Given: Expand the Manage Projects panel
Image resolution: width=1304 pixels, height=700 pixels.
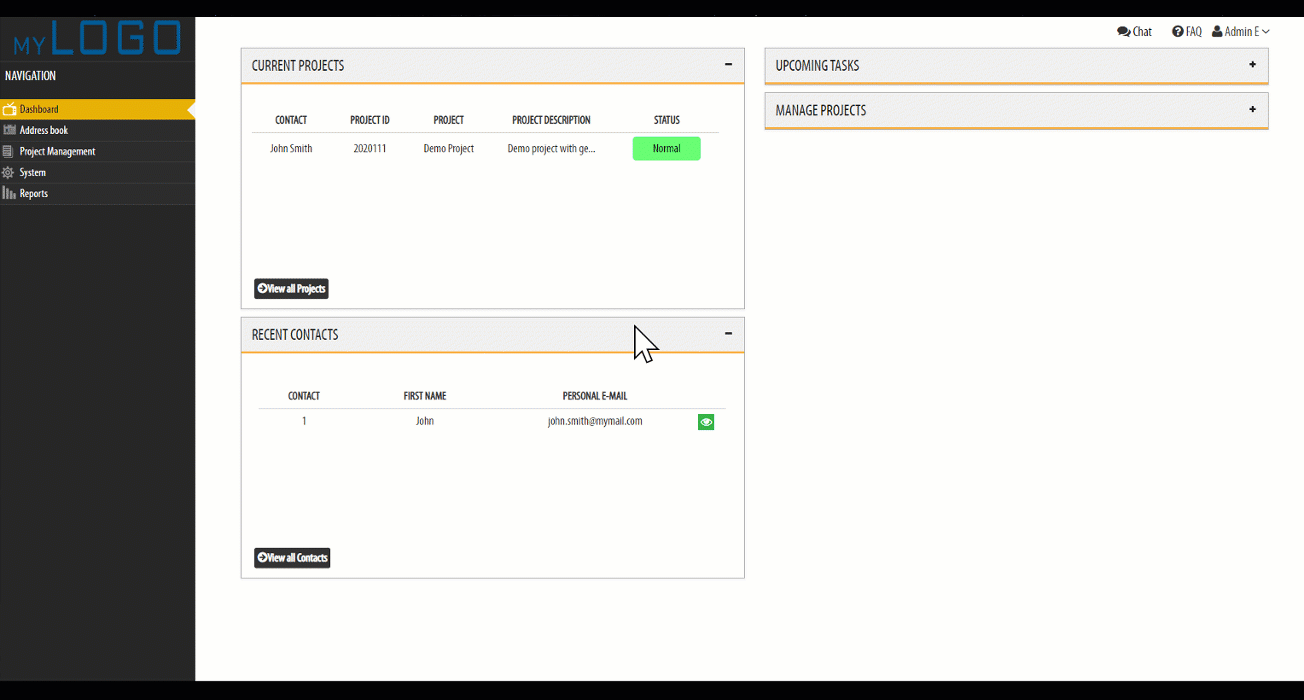Looking at the screenshot, I should click(x=1252, y=109).
